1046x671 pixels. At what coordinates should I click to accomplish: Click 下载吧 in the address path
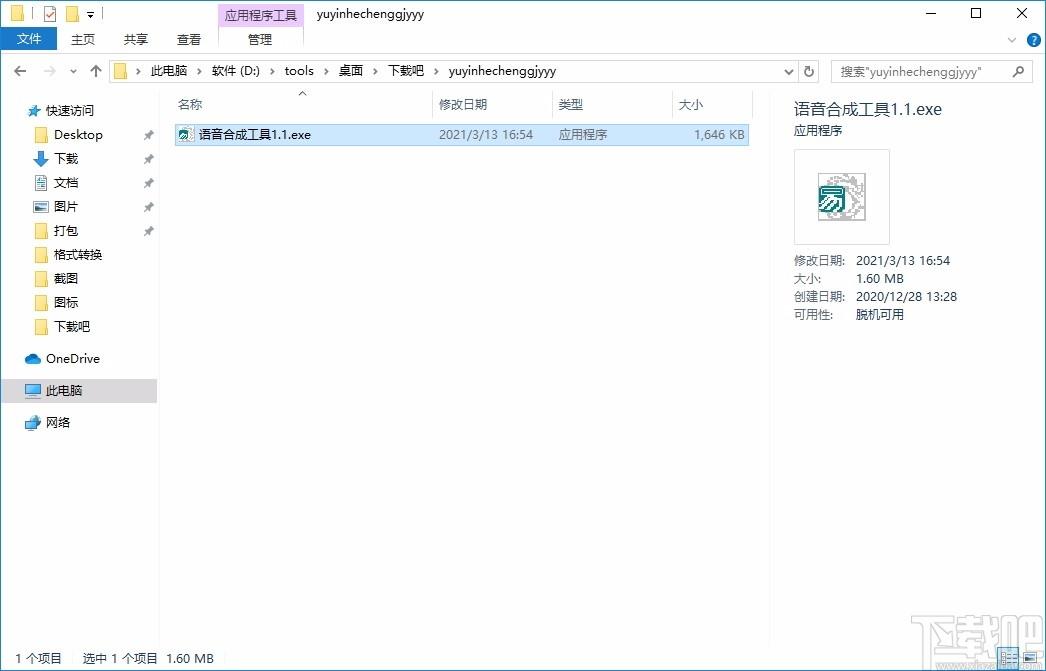[x=406, y=71]
